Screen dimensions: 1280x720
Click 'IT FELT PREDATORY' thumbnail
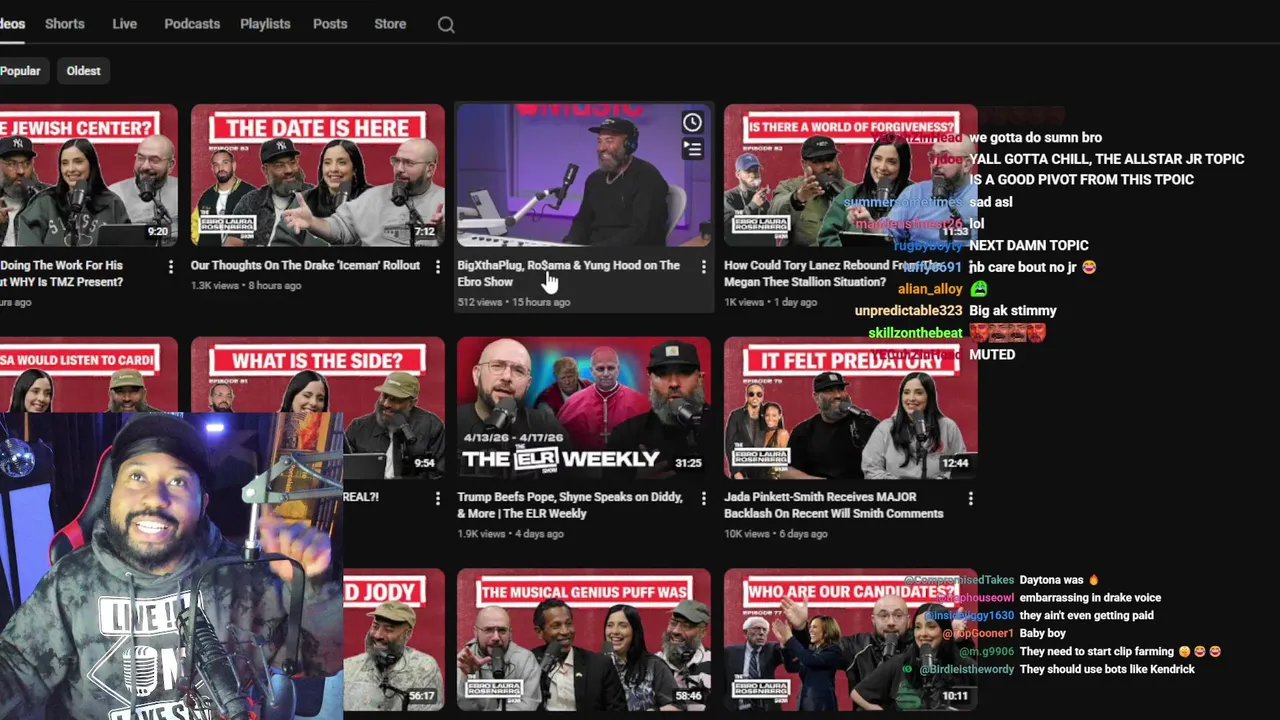(x=850, y=408)
